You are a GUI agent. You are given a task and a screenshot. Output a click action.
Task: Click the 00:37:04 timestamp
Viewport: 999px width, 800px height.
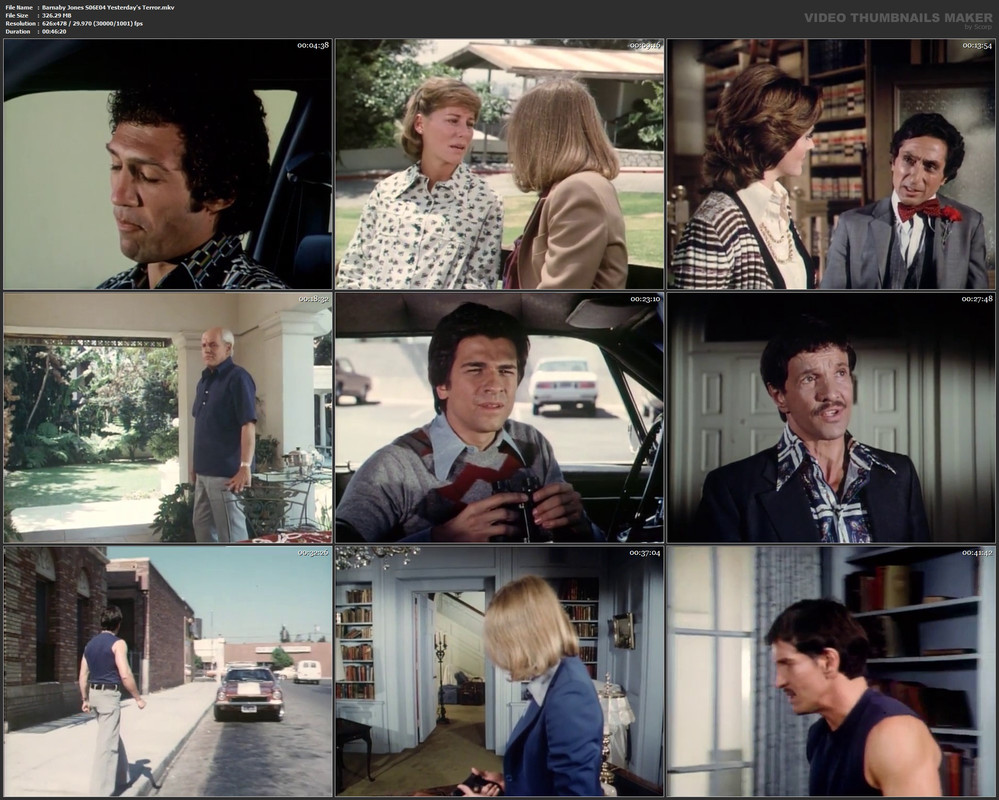click(x=645, y=552)
